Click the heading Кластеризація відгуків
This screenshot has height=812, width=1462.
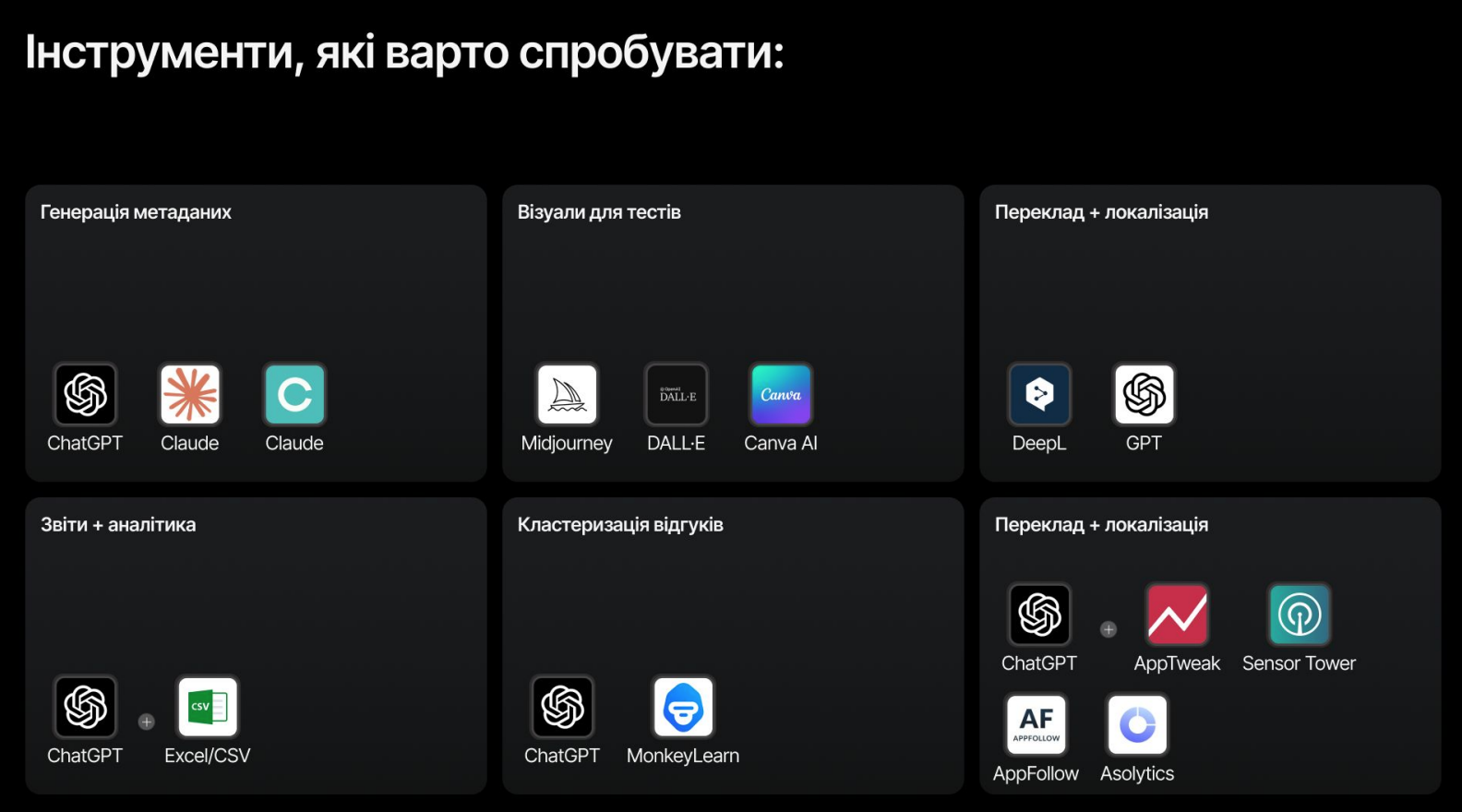coord(620,525)
